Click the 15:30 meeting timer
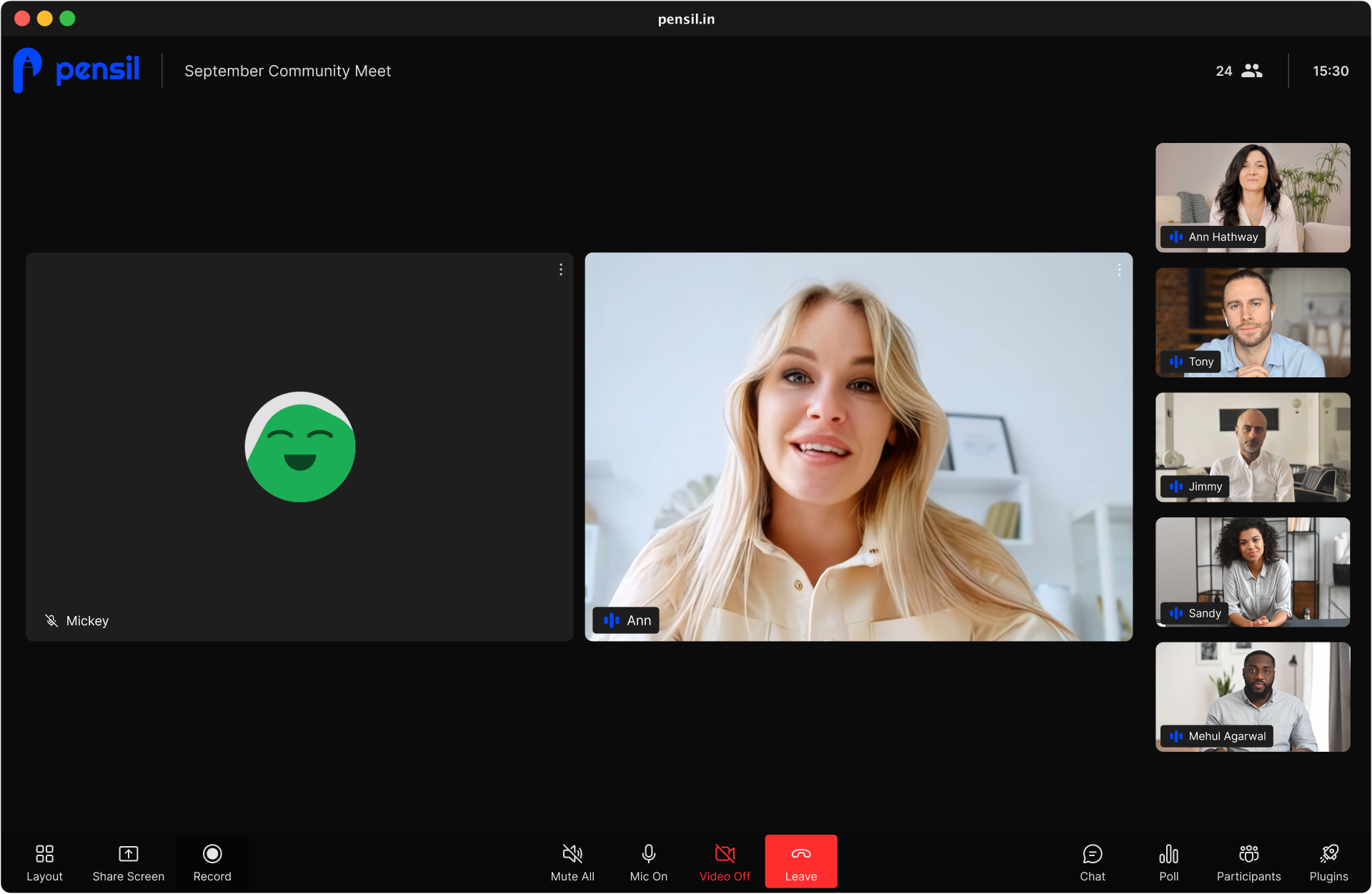Image resolution: width=1372 pixels, height=894 pixels. pyautogui.click(x=1331, y=71)
